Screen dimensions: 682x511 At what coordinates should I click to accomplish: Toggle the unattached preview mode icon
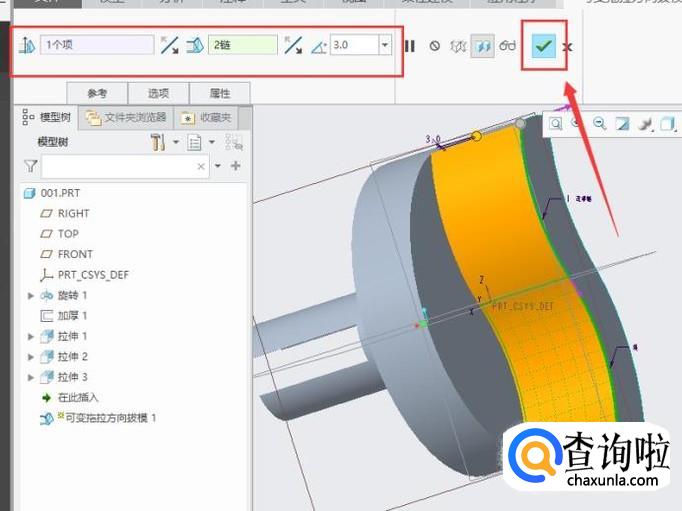coord(458,46)
